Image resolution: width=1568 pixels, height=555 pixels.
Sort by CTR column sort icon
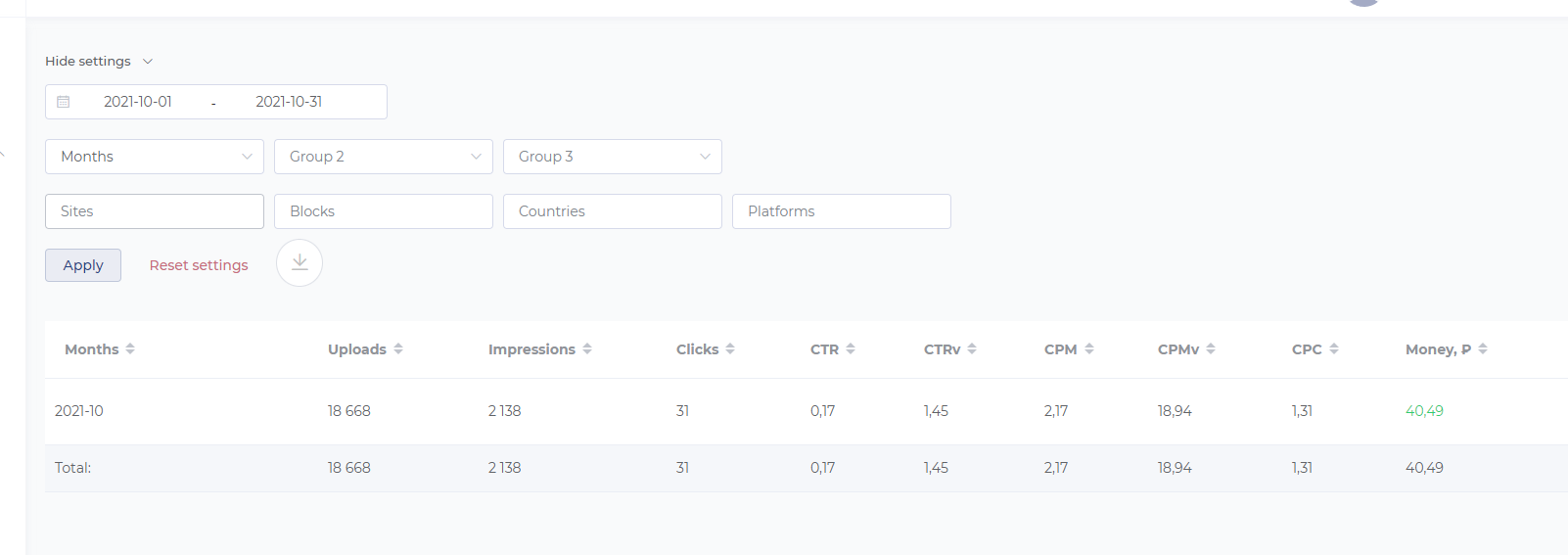851,349
